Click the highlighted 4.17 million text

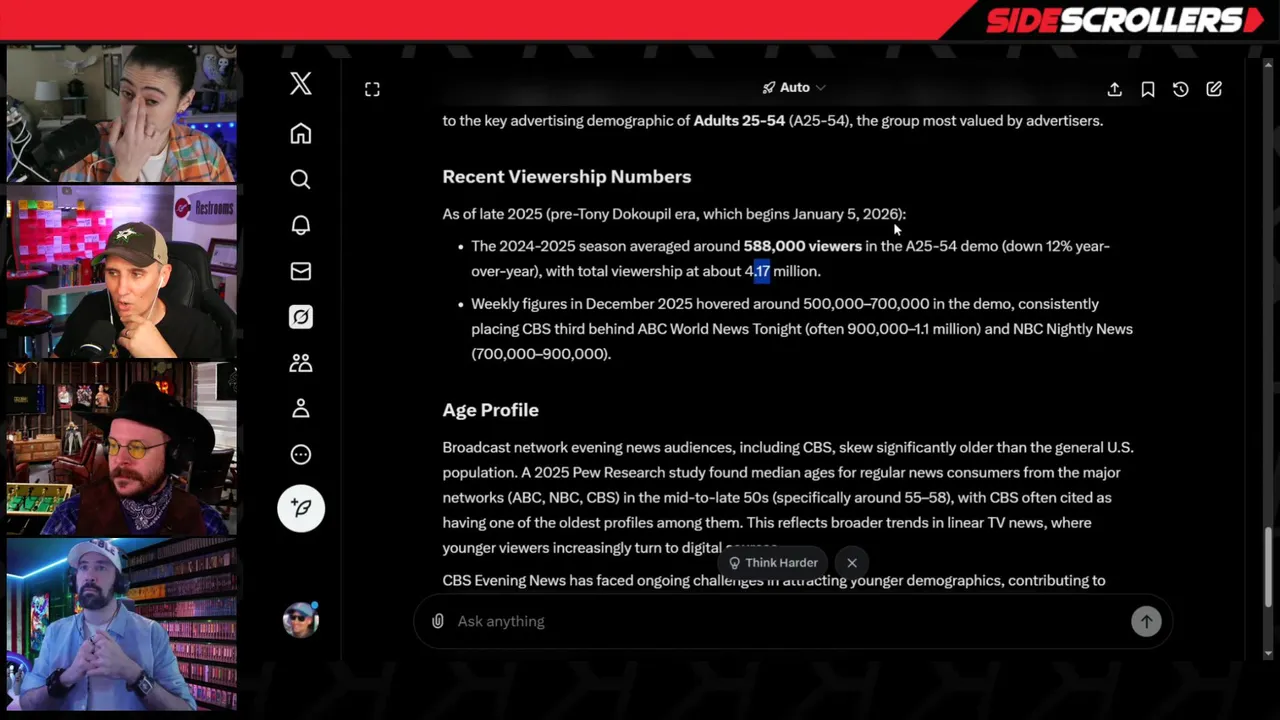[x=782, y=271]
